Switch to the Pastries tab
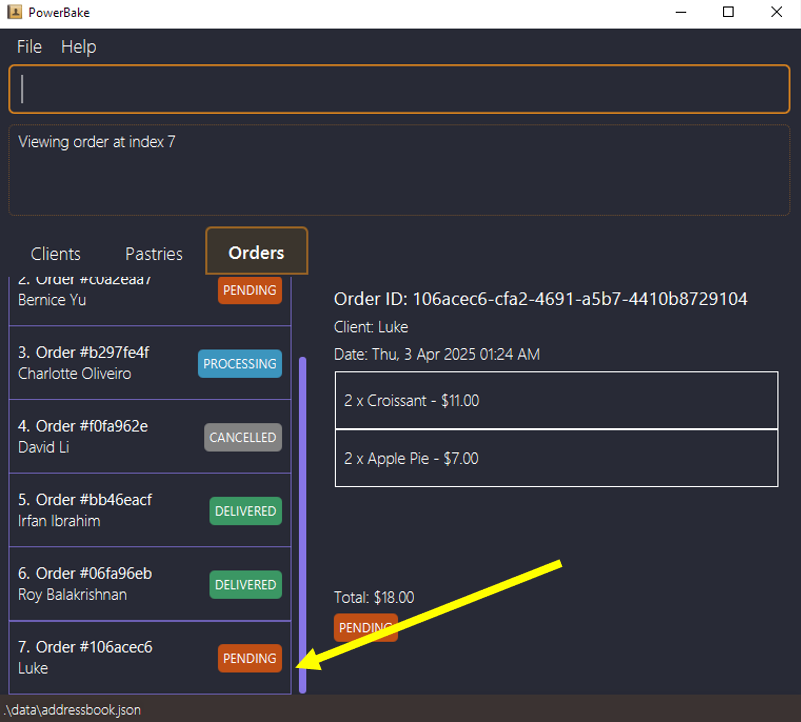801x722 pixels. click(154, 254)
